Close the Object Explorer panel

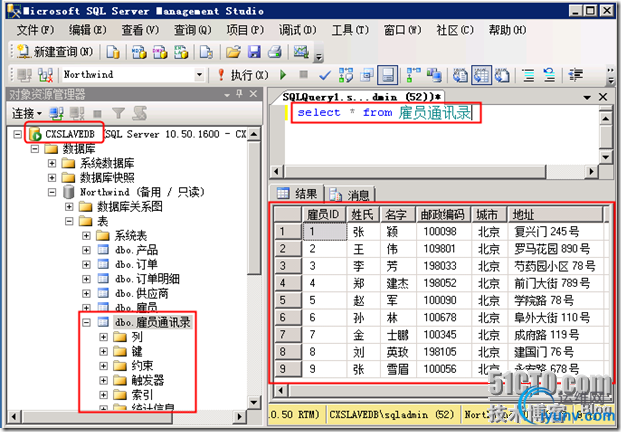(x=253, y=94)
